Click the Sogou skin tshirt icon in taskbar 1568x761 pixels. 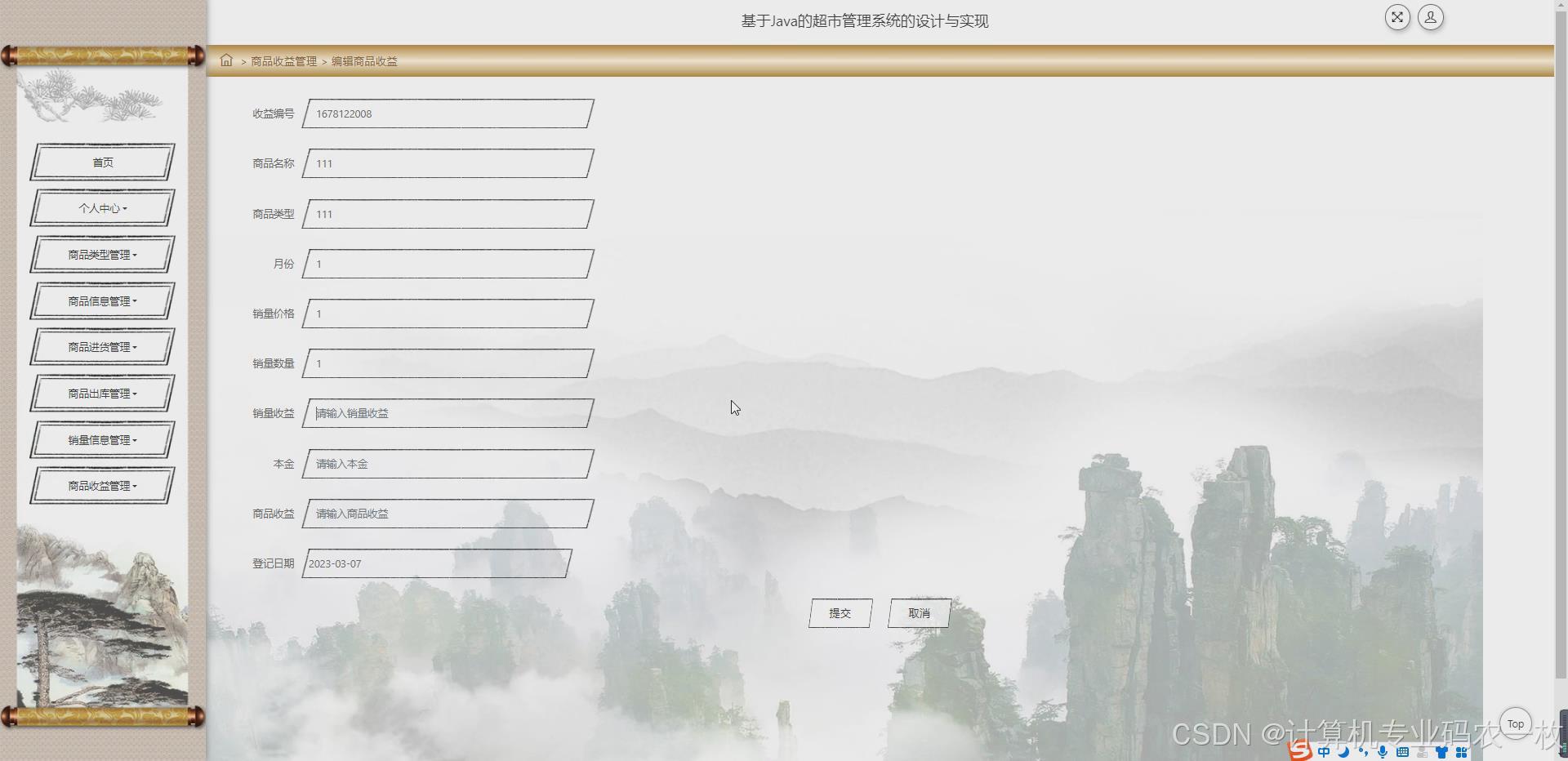(x=1441, y=752)
